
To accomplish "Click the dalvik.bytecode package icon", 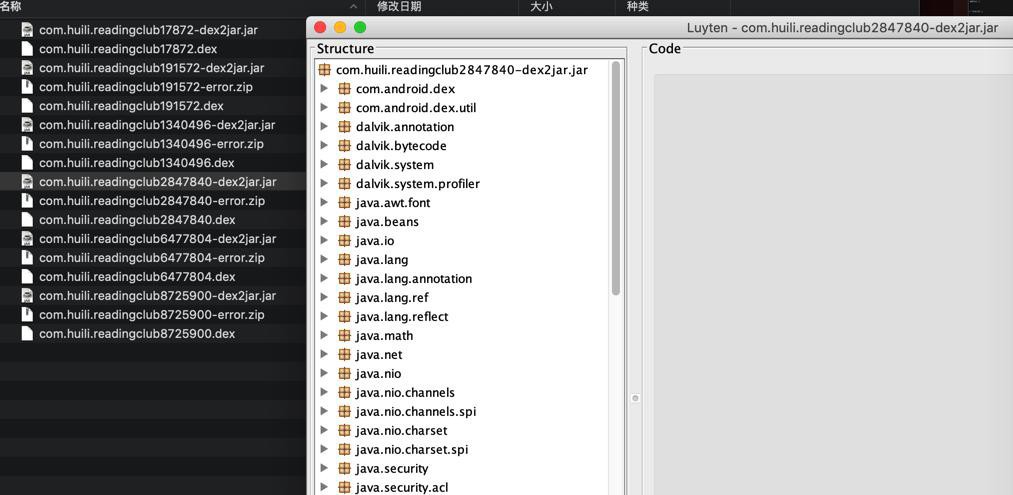I will [344, 146].
